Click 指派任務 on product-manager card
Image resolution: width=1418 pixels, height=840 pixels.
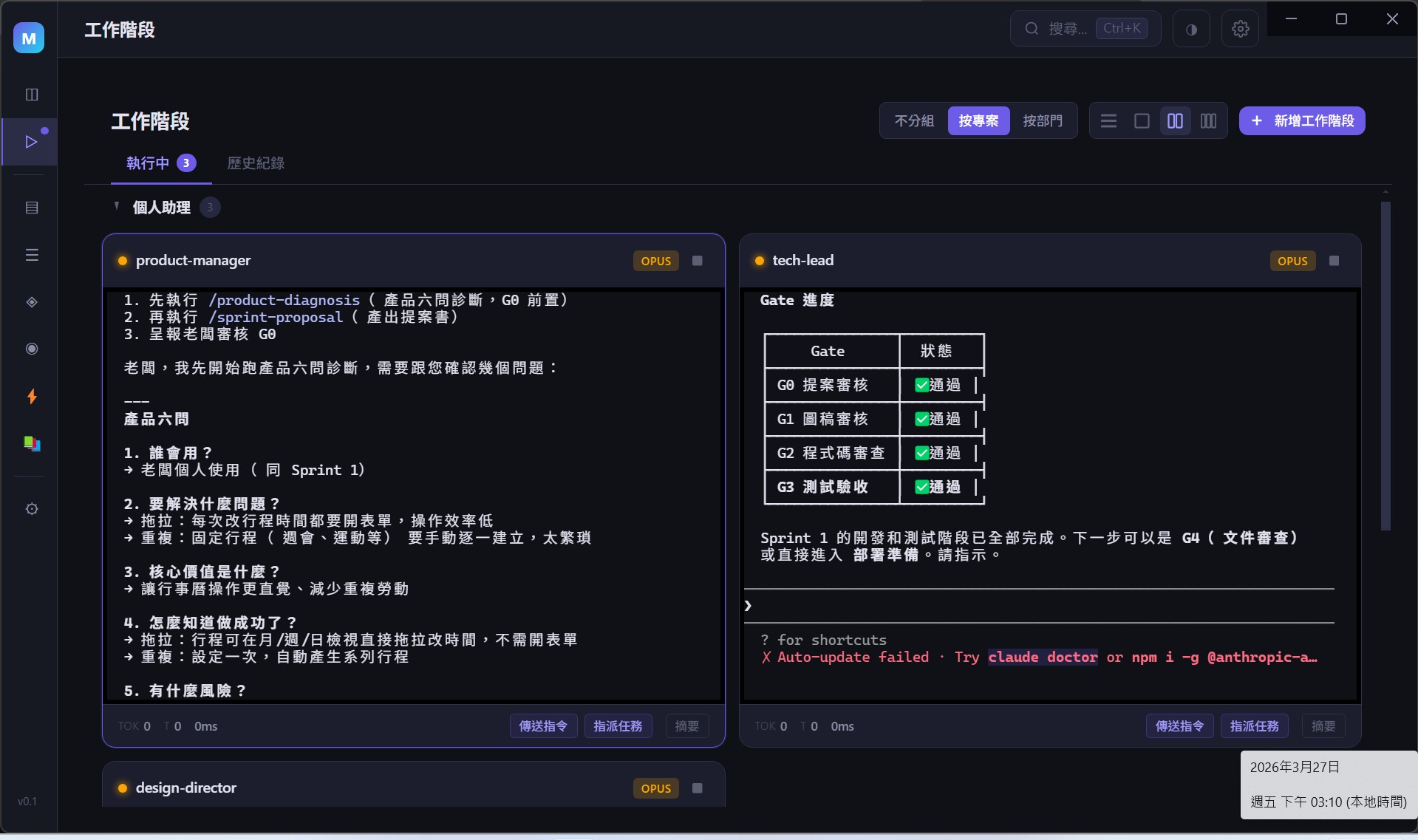pos(618,726)
